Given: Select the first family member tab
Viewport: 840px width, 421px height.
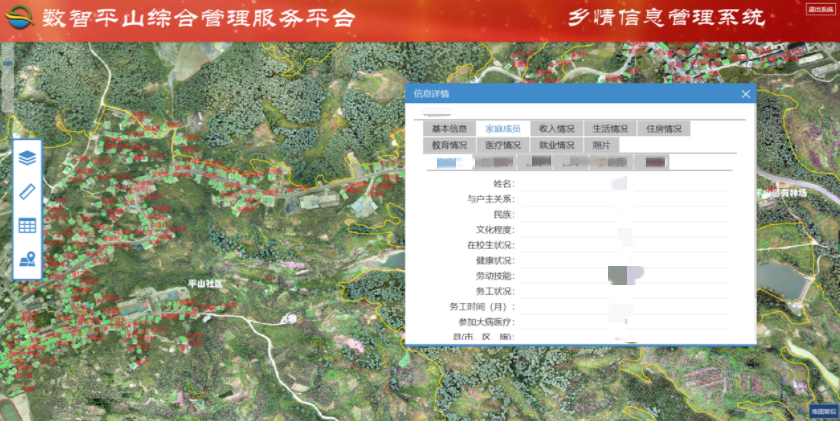Looking at the screenshot, I should [x=449, y=162].
